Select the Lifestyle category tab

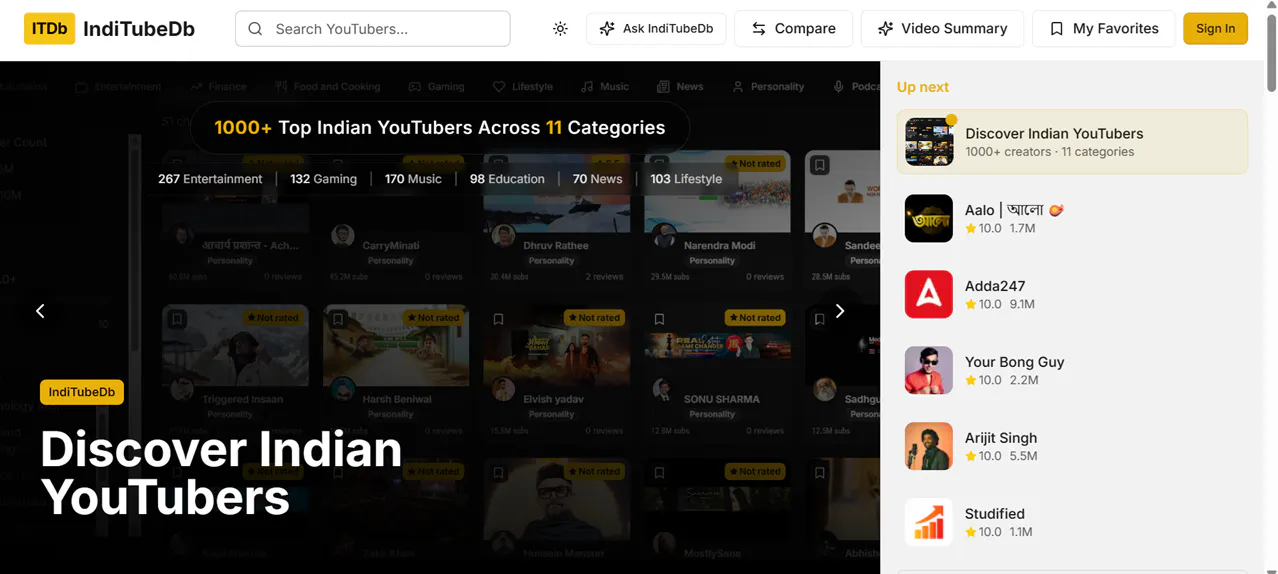tap(522, 87)
